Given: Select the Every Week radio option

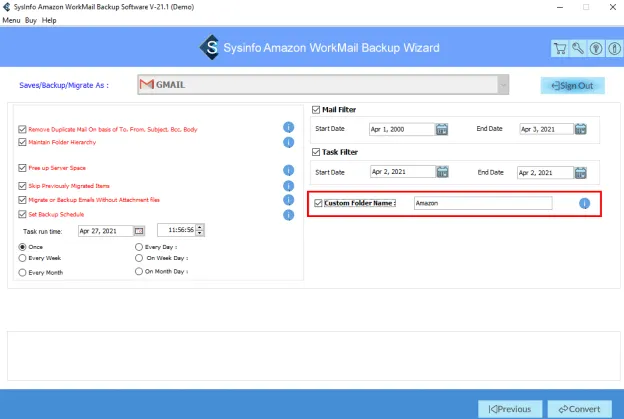Looking at the screenshot, I should point(23,258).
